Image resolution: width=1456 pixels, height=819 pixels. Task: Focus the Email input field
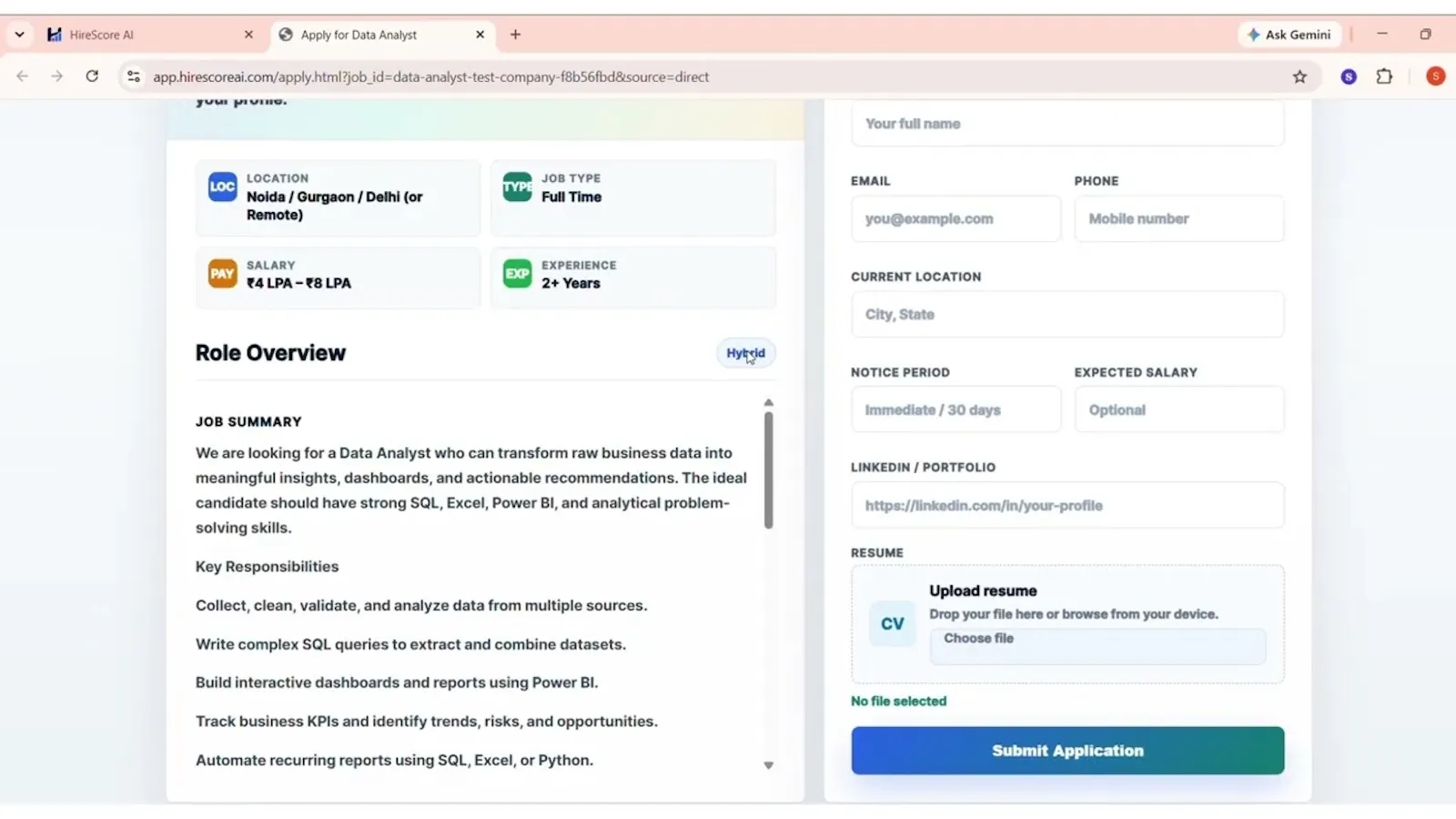[x=955, y=218]
